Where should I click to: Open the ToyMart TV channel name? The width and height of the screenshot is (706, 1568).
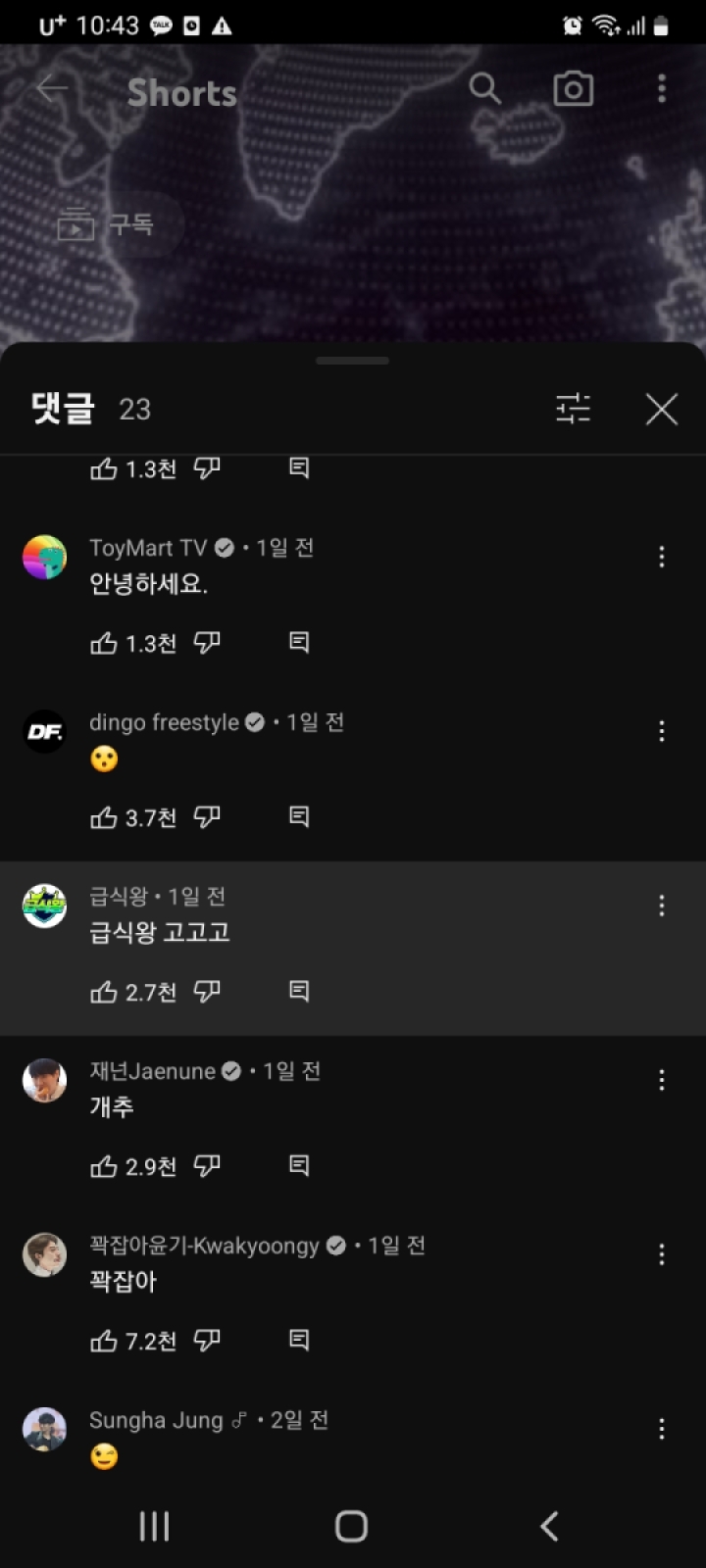pos(148,548)
